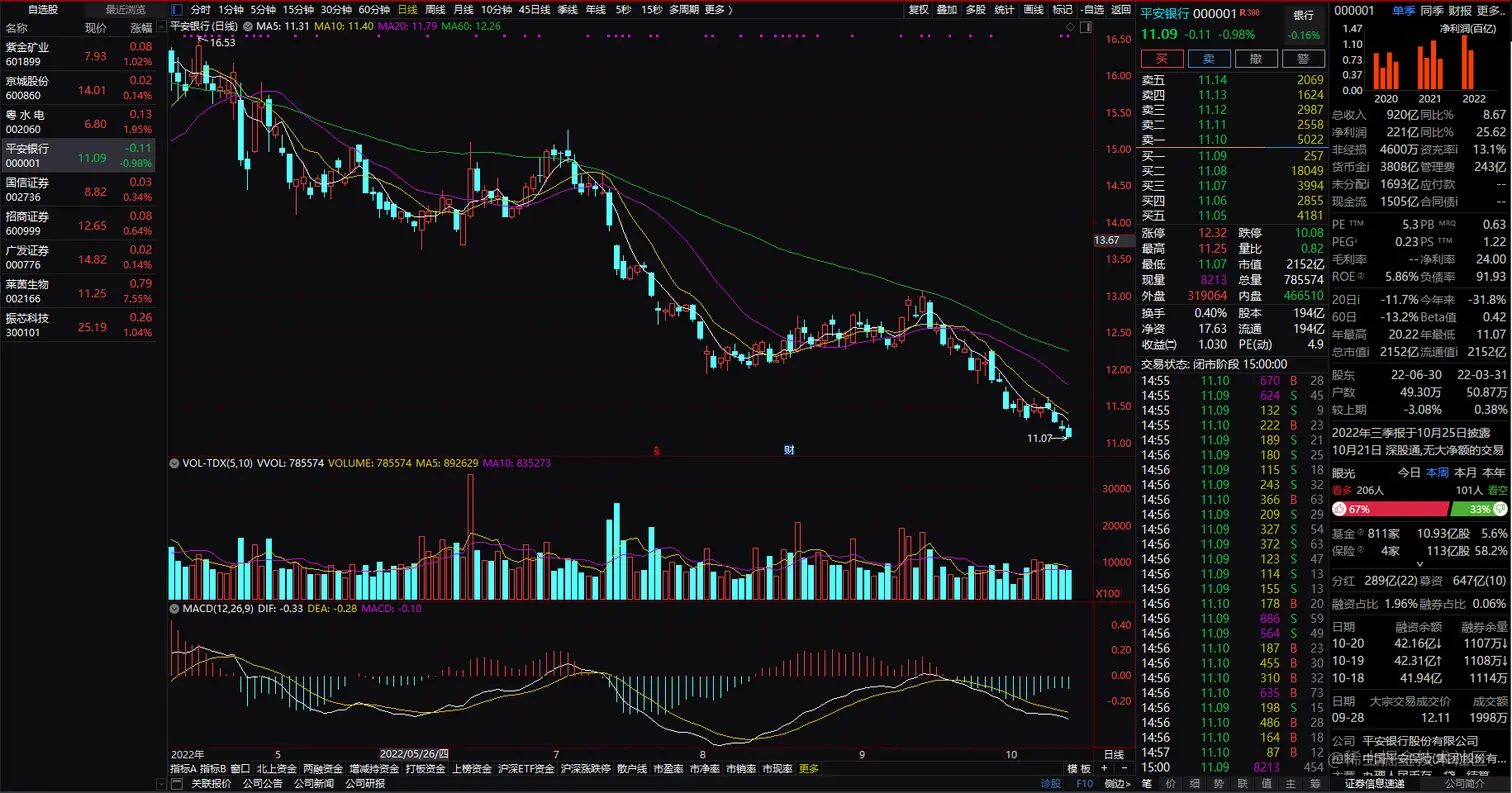The image size is (1512, 793).
Task: Show the 散户线 indicator
Action: pyautogui.click(x=631, y=769)
